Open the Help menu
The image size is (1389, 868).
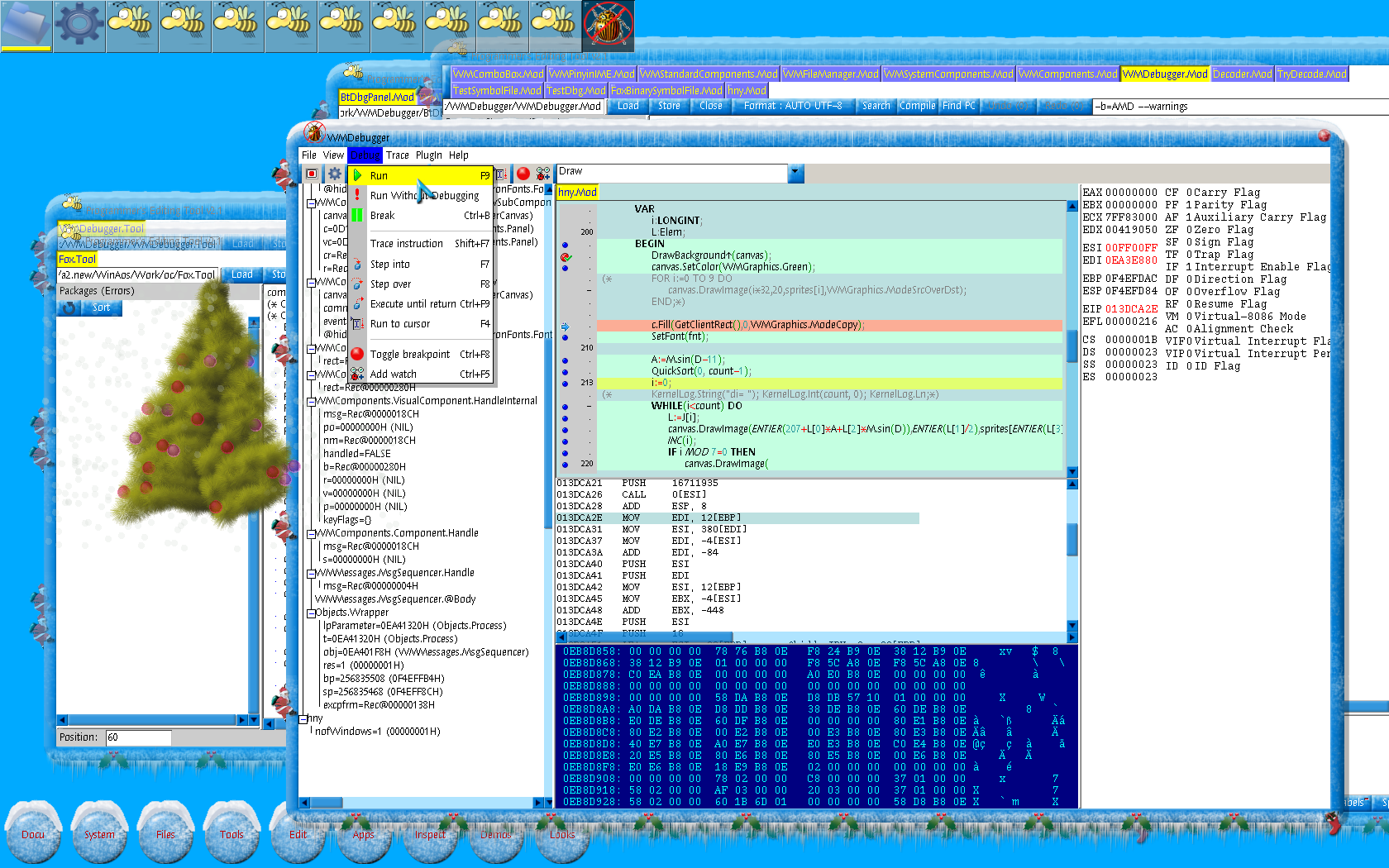tap(459, 155)
